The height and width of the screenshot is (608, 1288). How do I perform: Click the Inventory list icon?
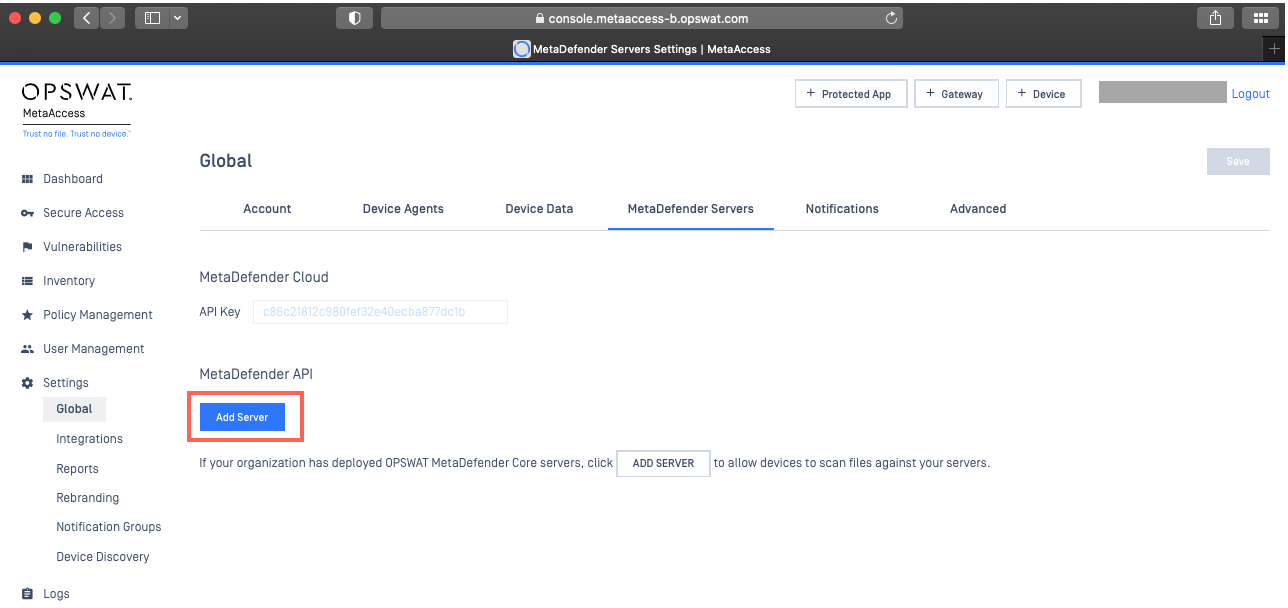[x=28, y=281]
